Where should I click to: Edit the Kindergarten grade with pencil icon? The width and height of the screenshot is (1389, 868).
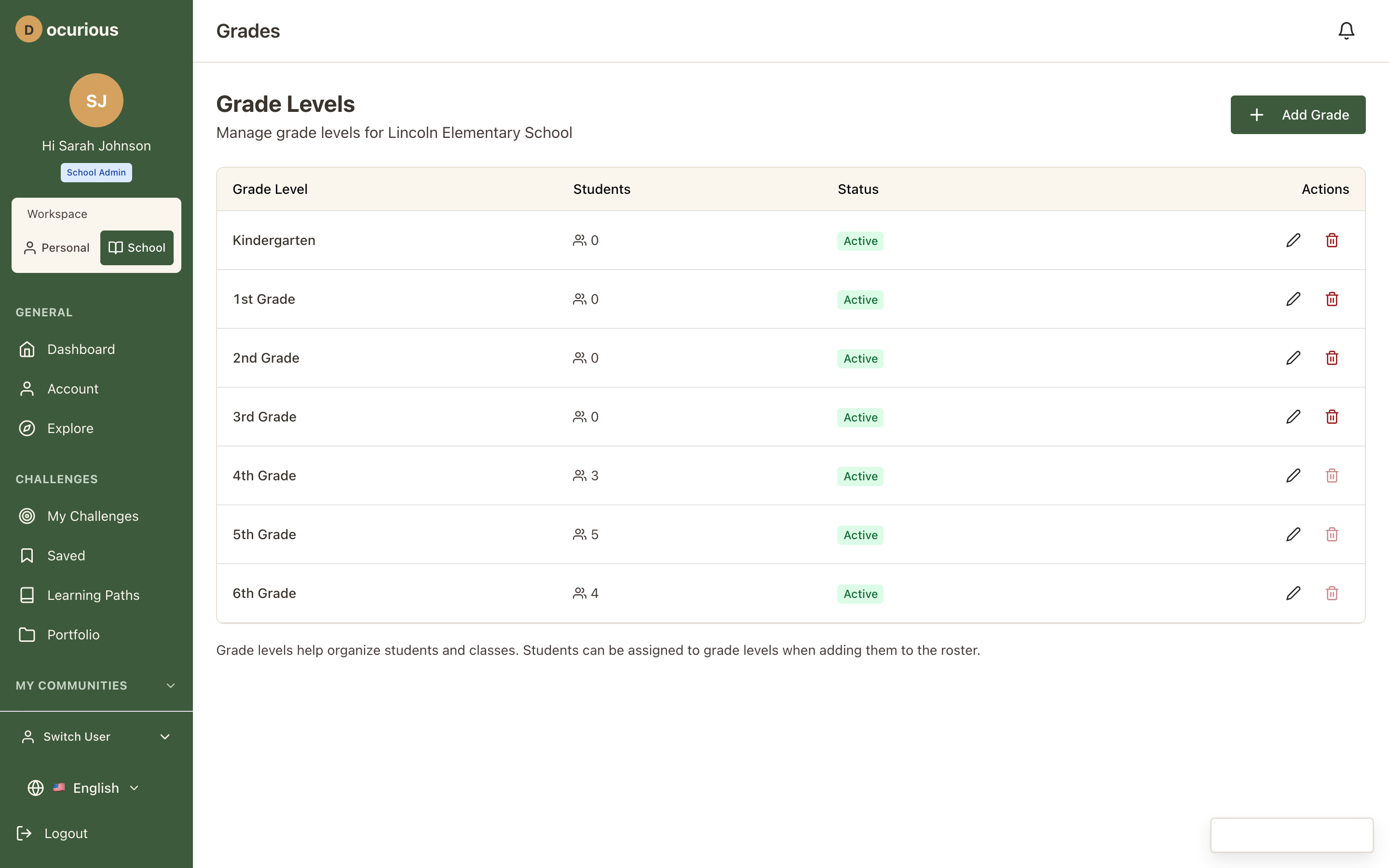[x=1293, y=240]
